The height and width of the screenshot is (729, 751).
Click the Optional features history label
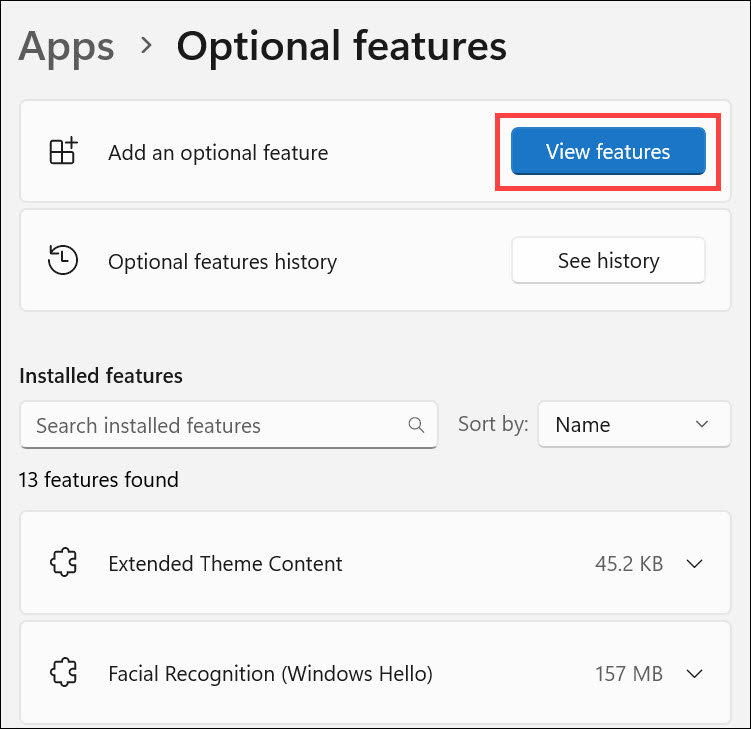(222, 261)
